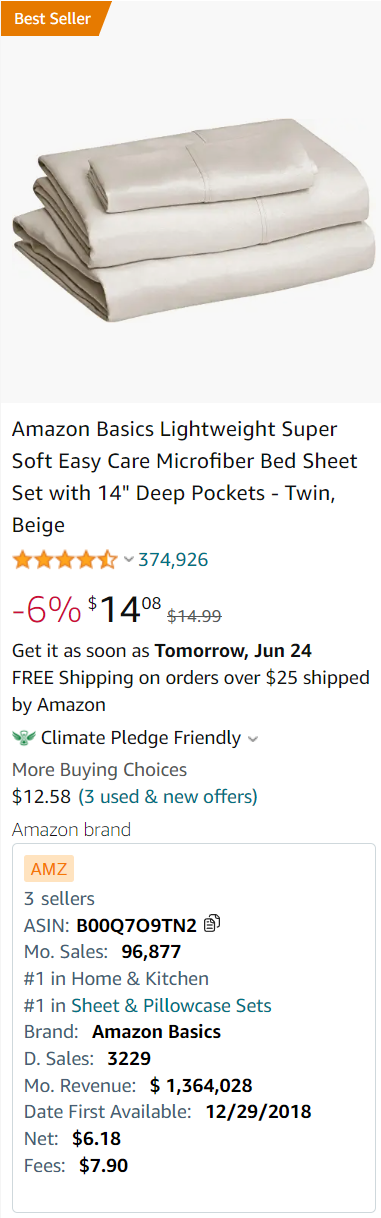The width and height of the screenshot is (381, 1218).
Task: View the 374,926 customer ratings
Action: [173, 559]
